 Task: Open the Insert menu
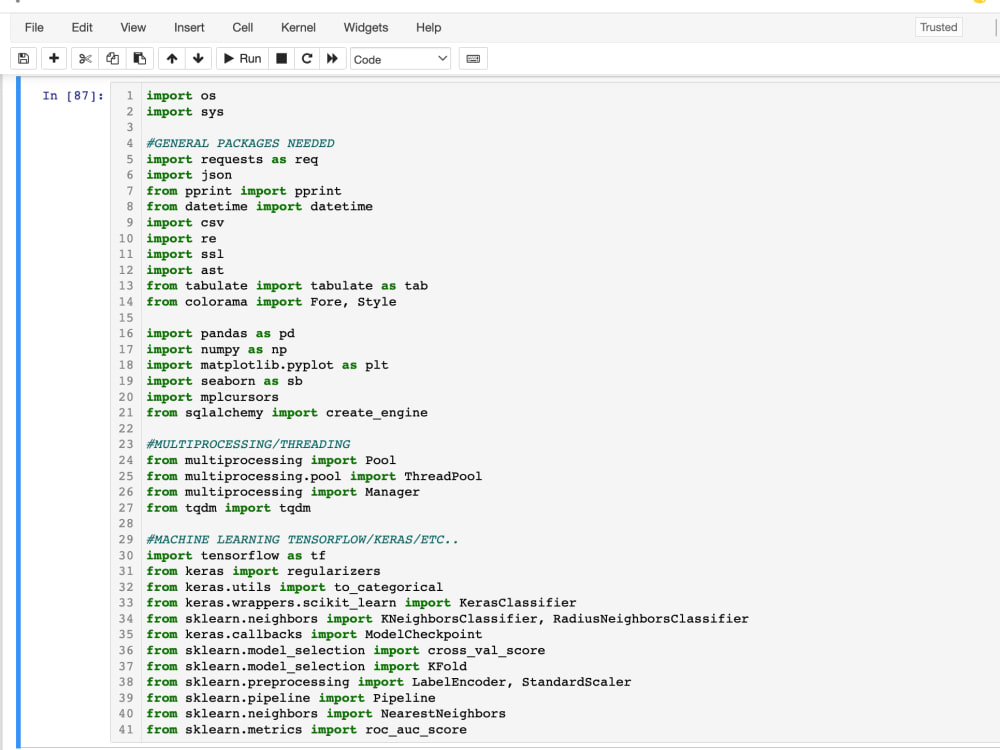[189, 27]
